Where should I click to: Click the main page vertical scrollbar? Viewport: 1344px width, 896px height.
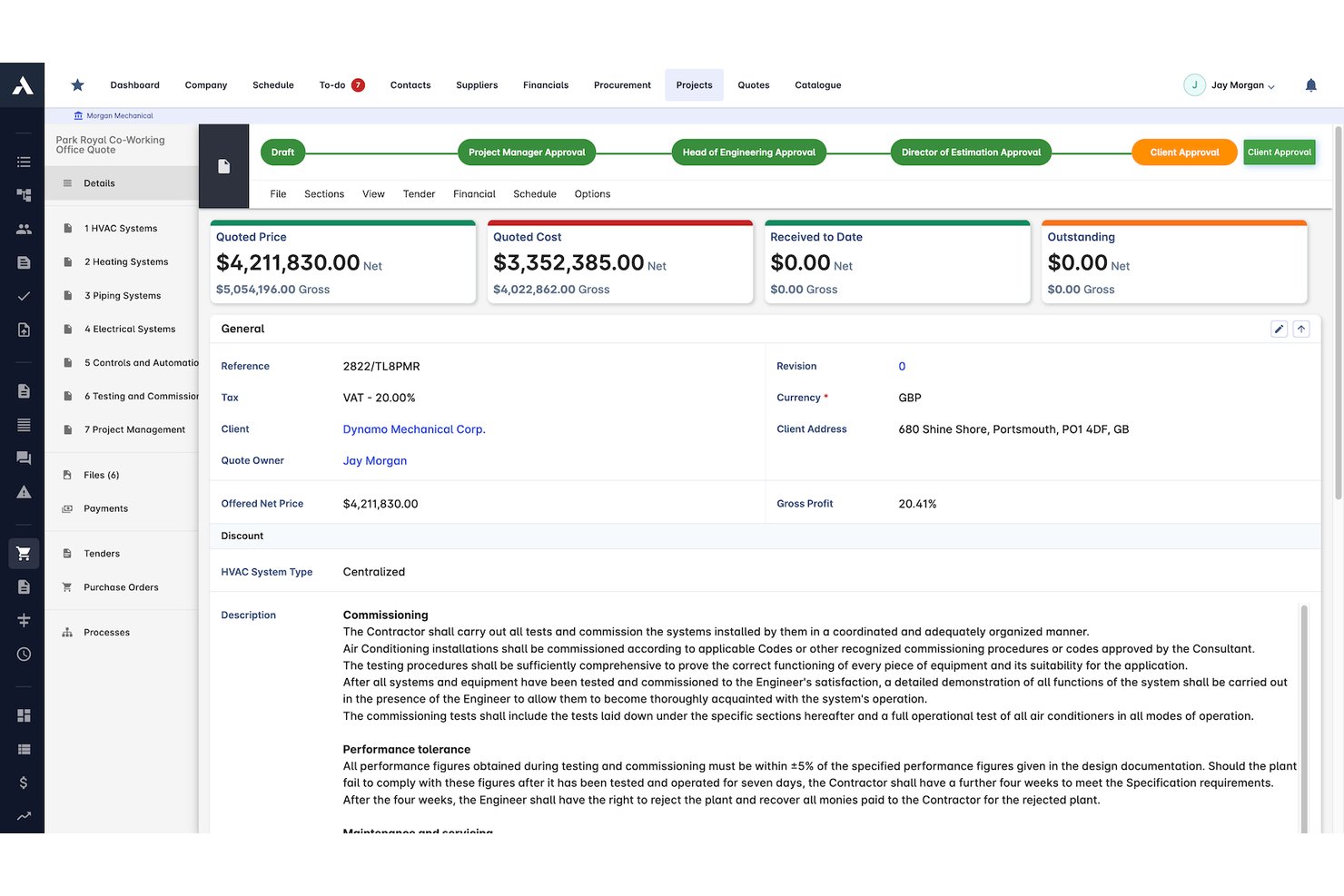(x=1338, y=313)
